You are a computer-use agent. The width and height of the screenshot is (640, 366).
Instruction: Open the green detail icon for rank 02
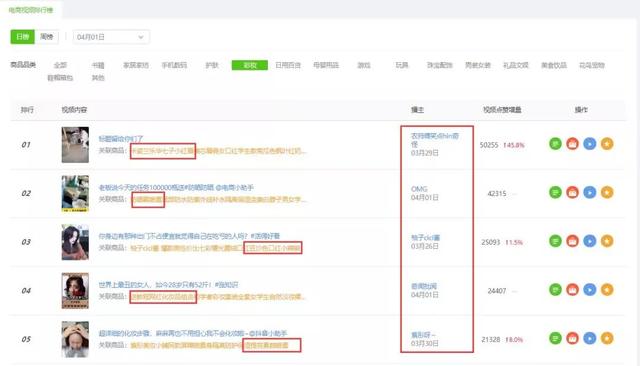coord(555,192)
